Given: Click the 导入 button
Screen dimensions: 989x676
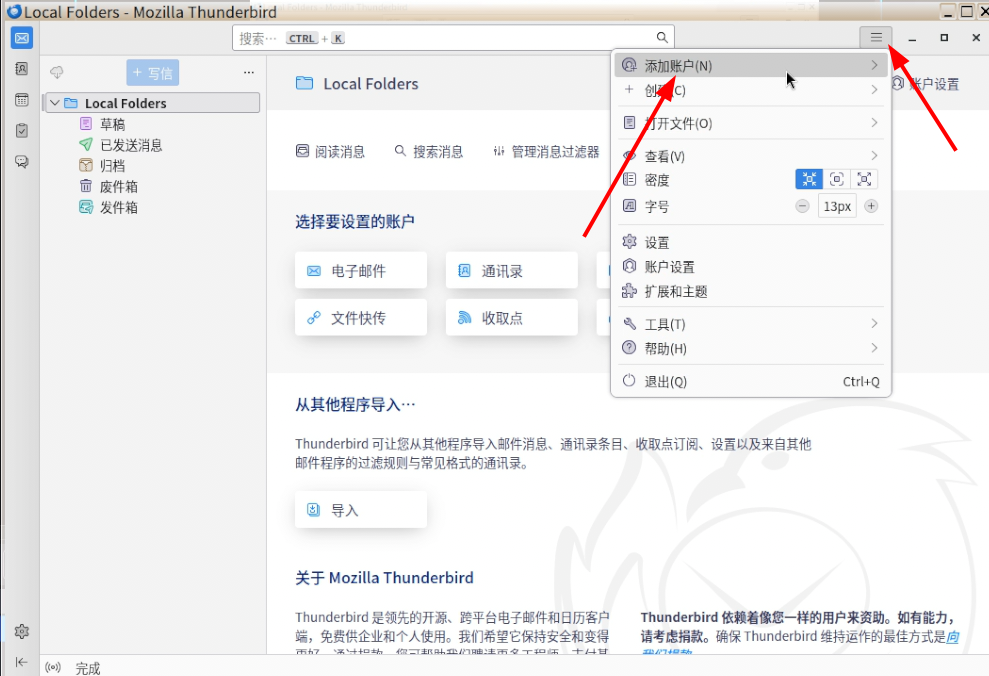Looking at the screenshot, I should (361, 510).
